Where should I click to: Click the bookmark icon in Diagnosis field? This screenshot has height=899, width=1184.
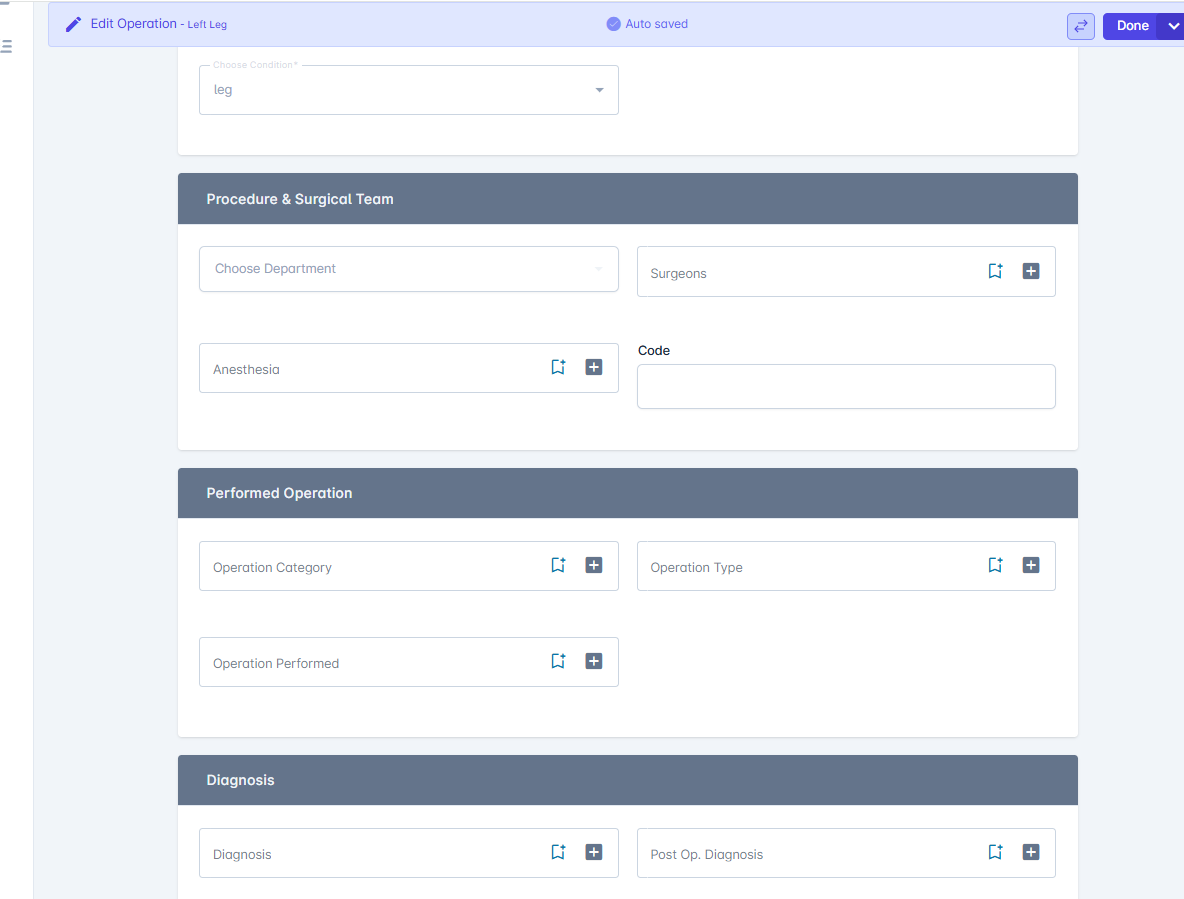pos(558,851)
